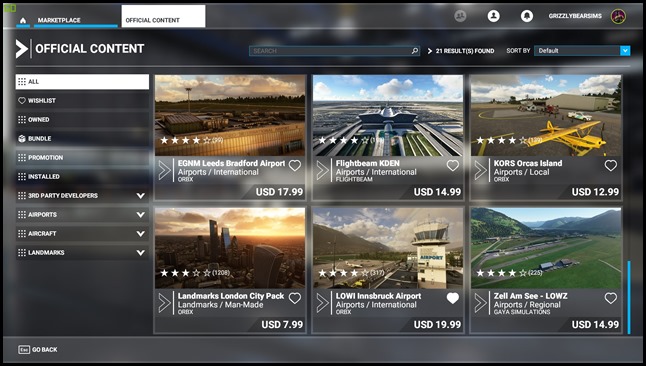Click Go Back button
The width and height of the screenshot is (646, 366).
pos(38,350)
